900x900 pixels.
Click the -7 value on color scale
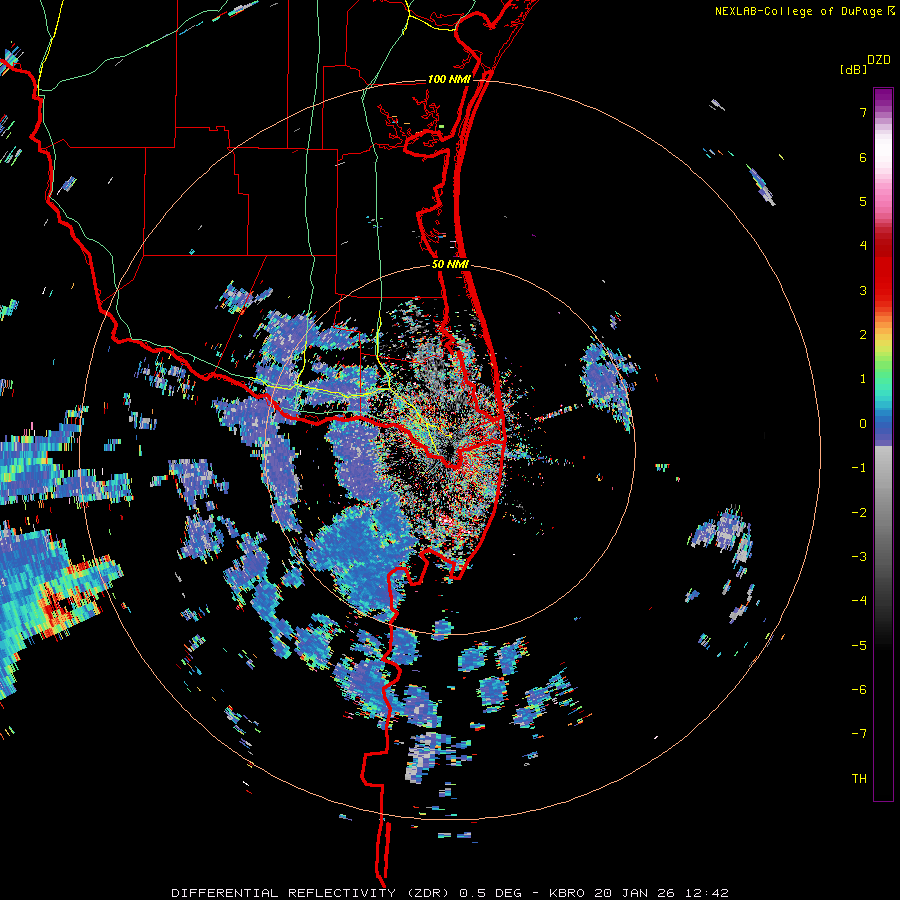click(859, 734)
